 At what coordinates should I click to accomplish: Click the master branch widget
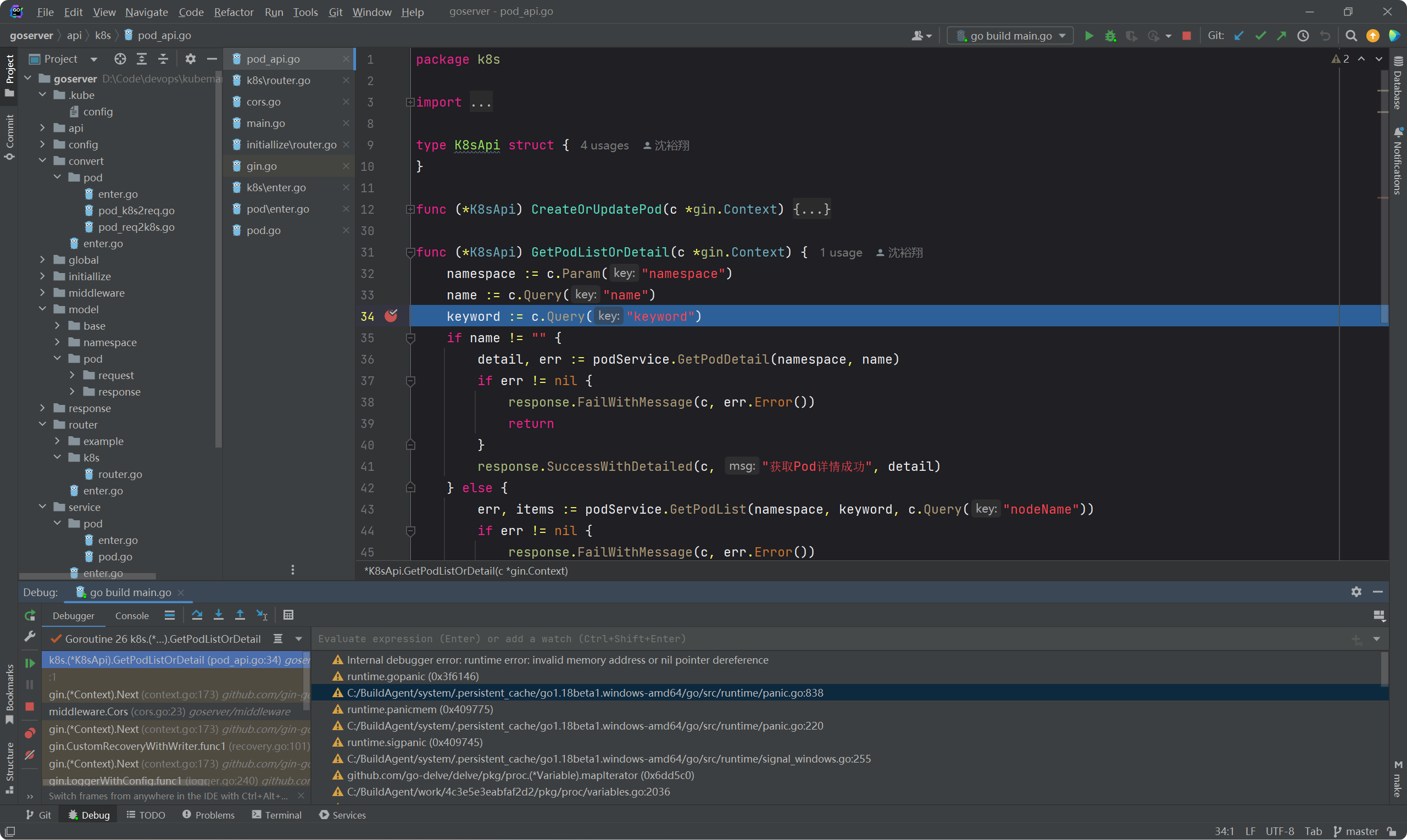(1356, 831)
